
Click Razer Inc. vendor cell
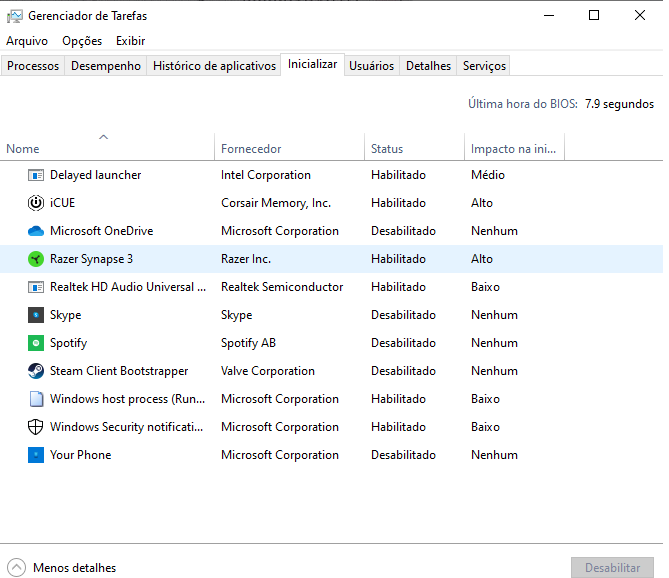(246, 259)
